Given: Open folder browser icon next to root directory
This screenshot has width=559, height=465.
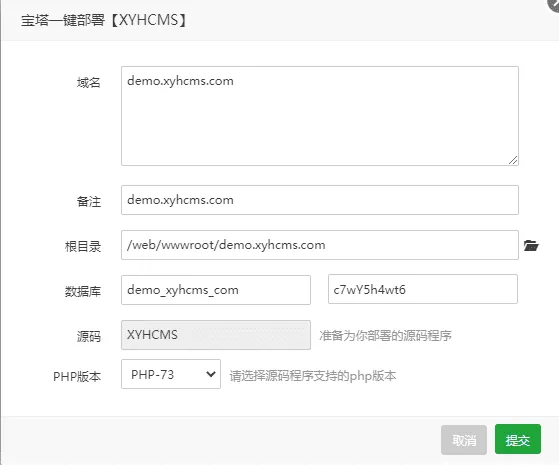Looking at the screenshot, I should [531, 246].
